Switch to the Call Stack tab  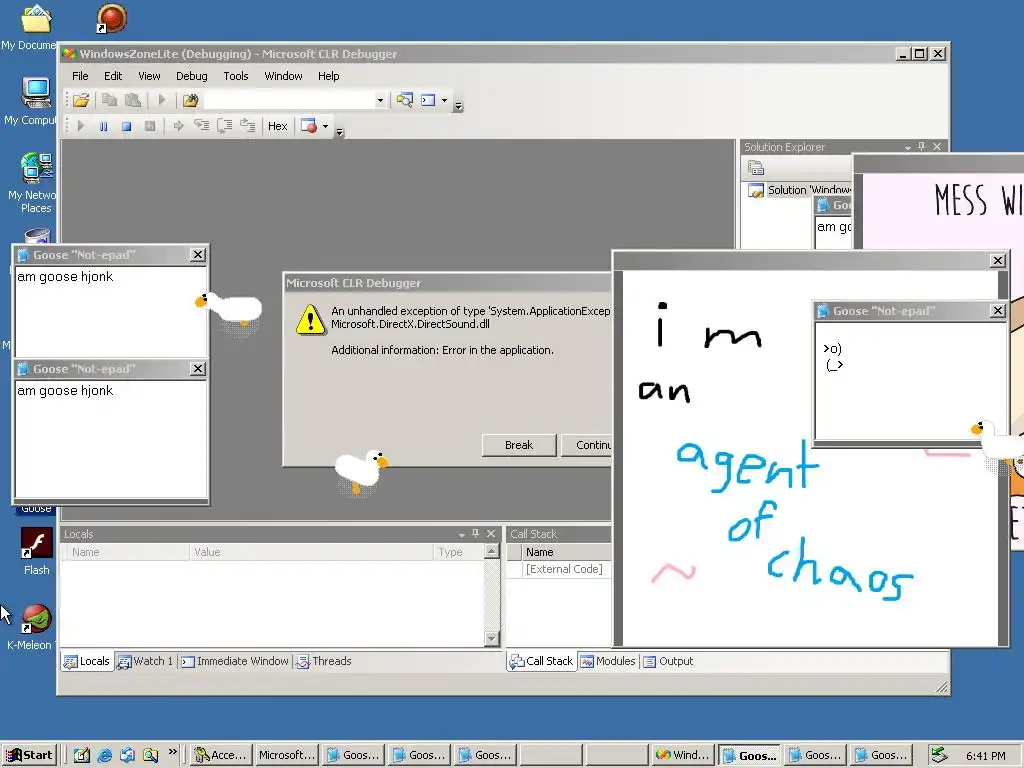[541, 661]
